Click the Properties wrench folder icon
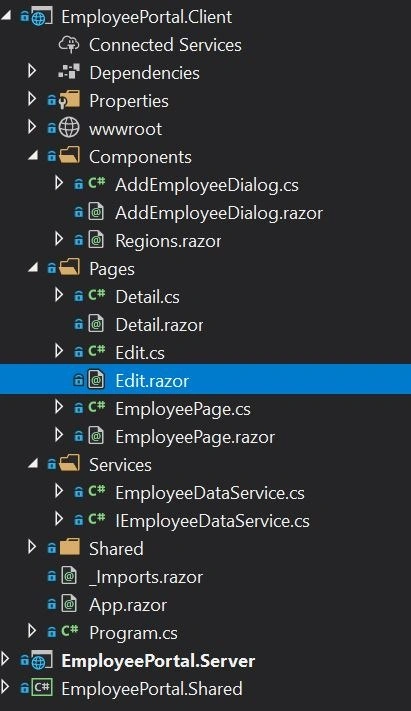This screenshot has height=711, width=411. (69, 100)
